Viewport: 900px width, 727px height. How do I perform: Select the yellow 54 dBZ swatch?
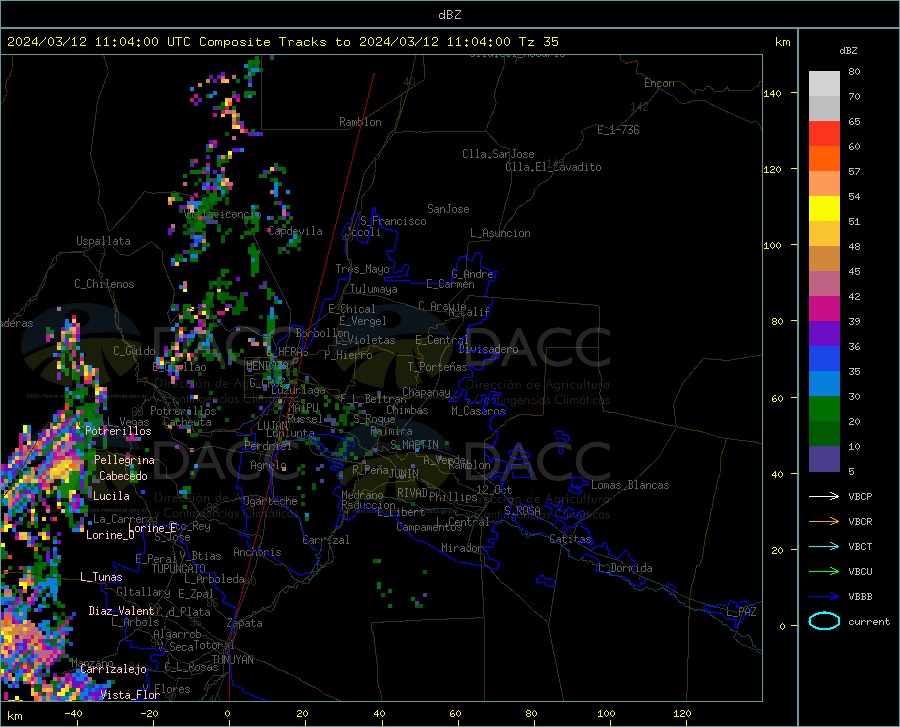point(824,208)
